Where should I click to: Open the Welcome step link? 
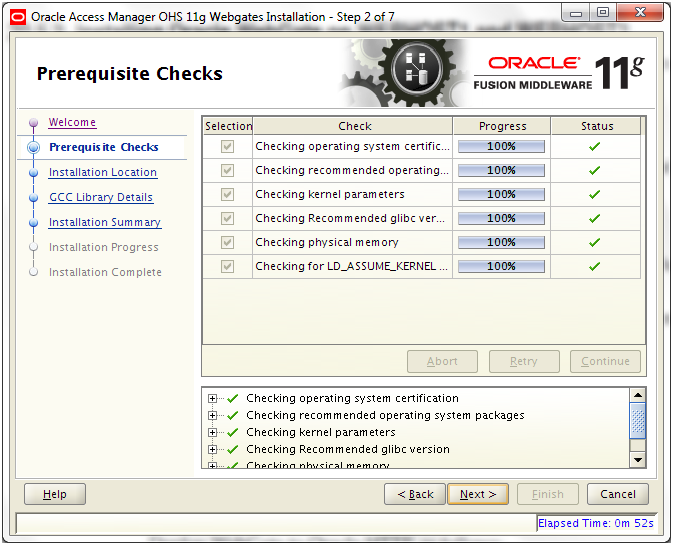72,122
